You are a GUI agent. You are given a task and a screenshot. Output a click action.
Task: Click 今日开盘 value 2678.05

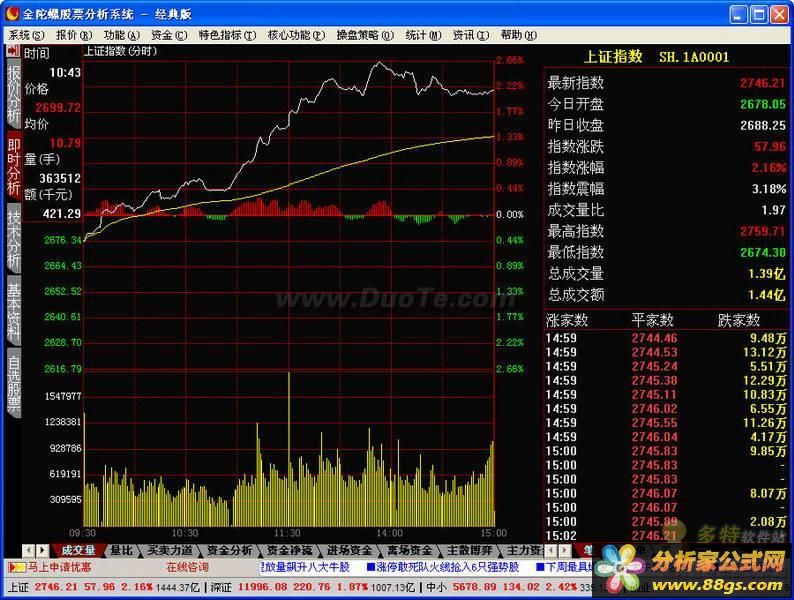(x=762, y=104)
